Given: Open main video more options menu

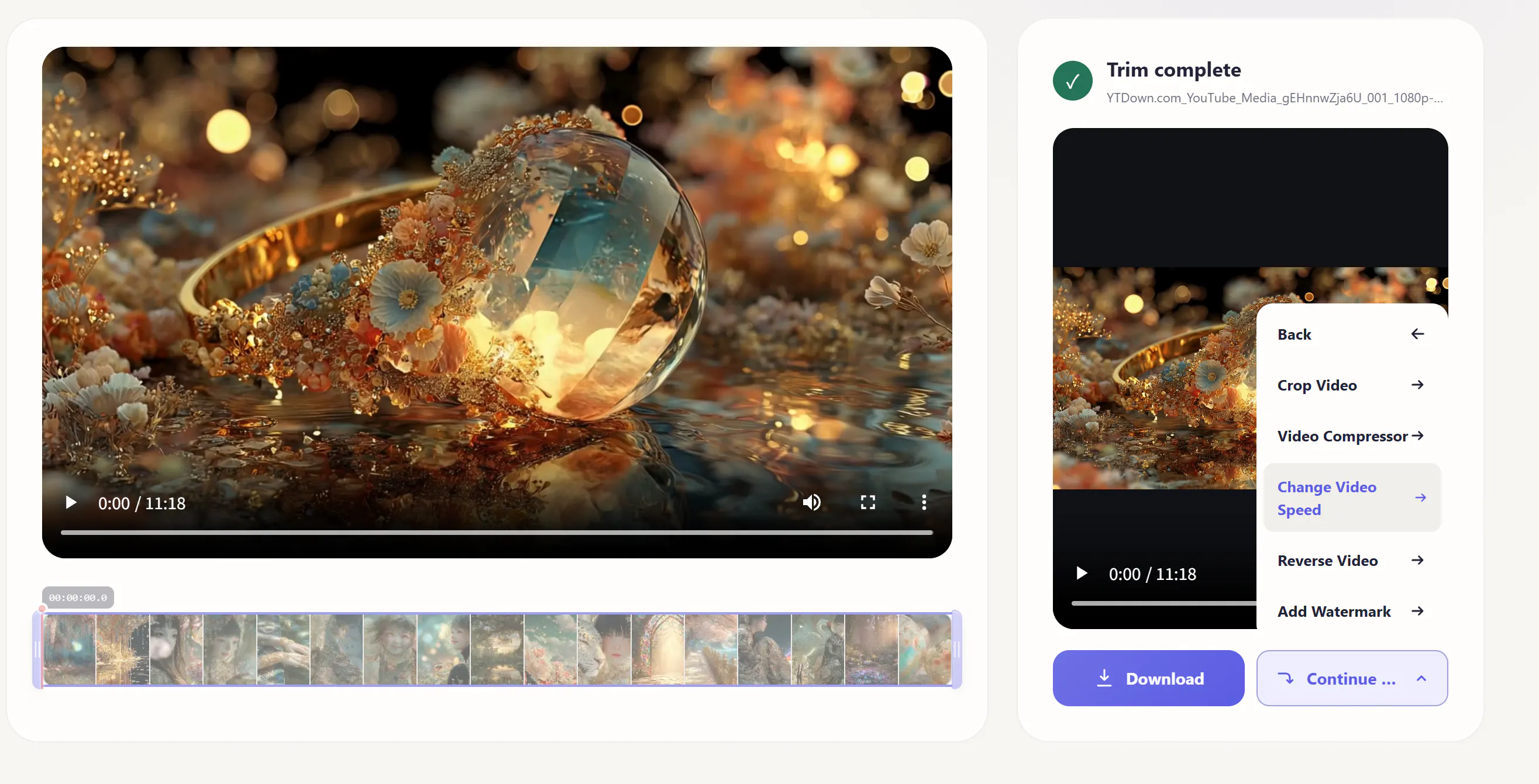Looking at the screenshot, I should coord(924,503).
